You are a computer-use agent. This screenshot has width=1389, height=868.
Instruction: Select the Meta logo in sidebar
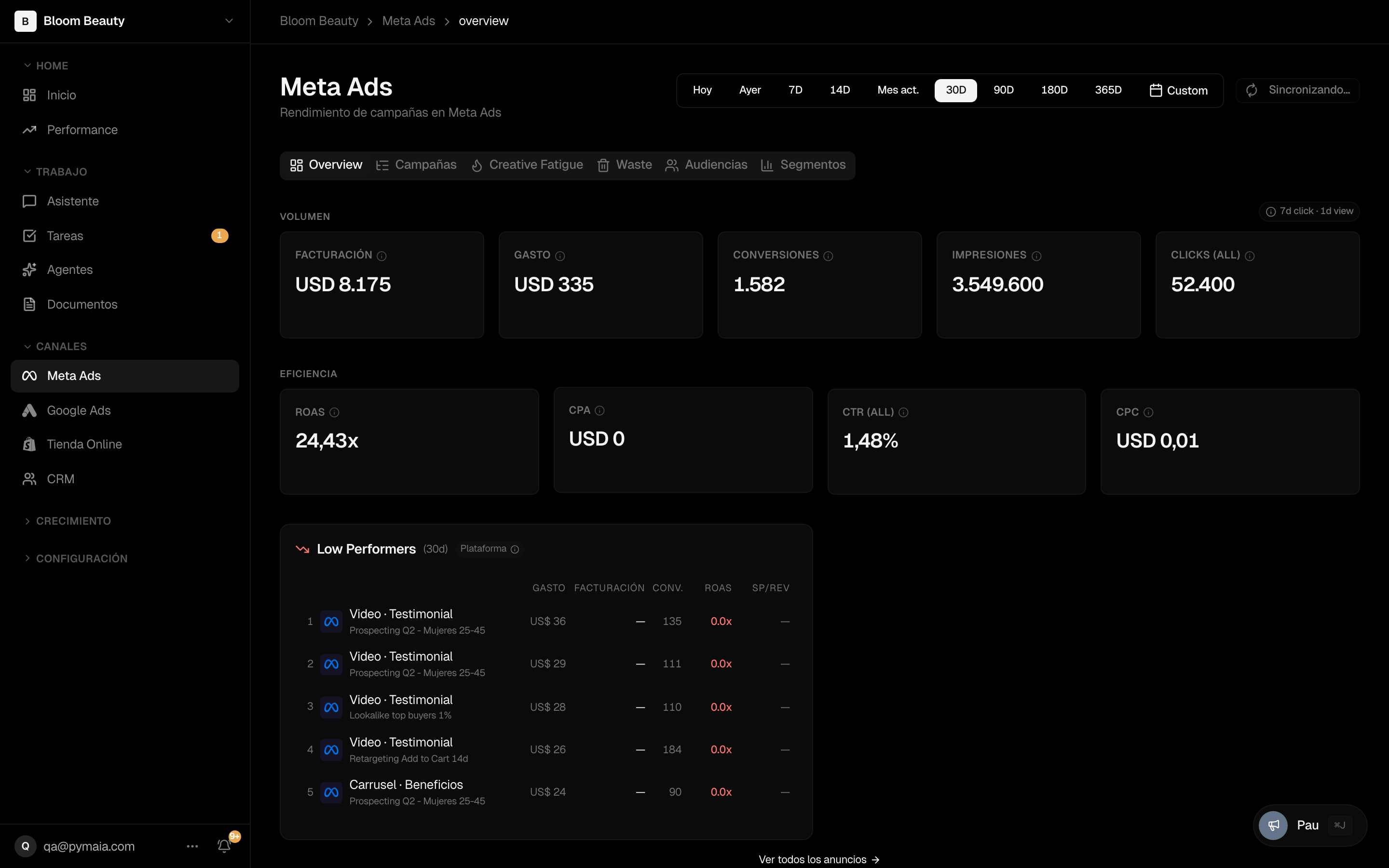click(x=29, y=376)
